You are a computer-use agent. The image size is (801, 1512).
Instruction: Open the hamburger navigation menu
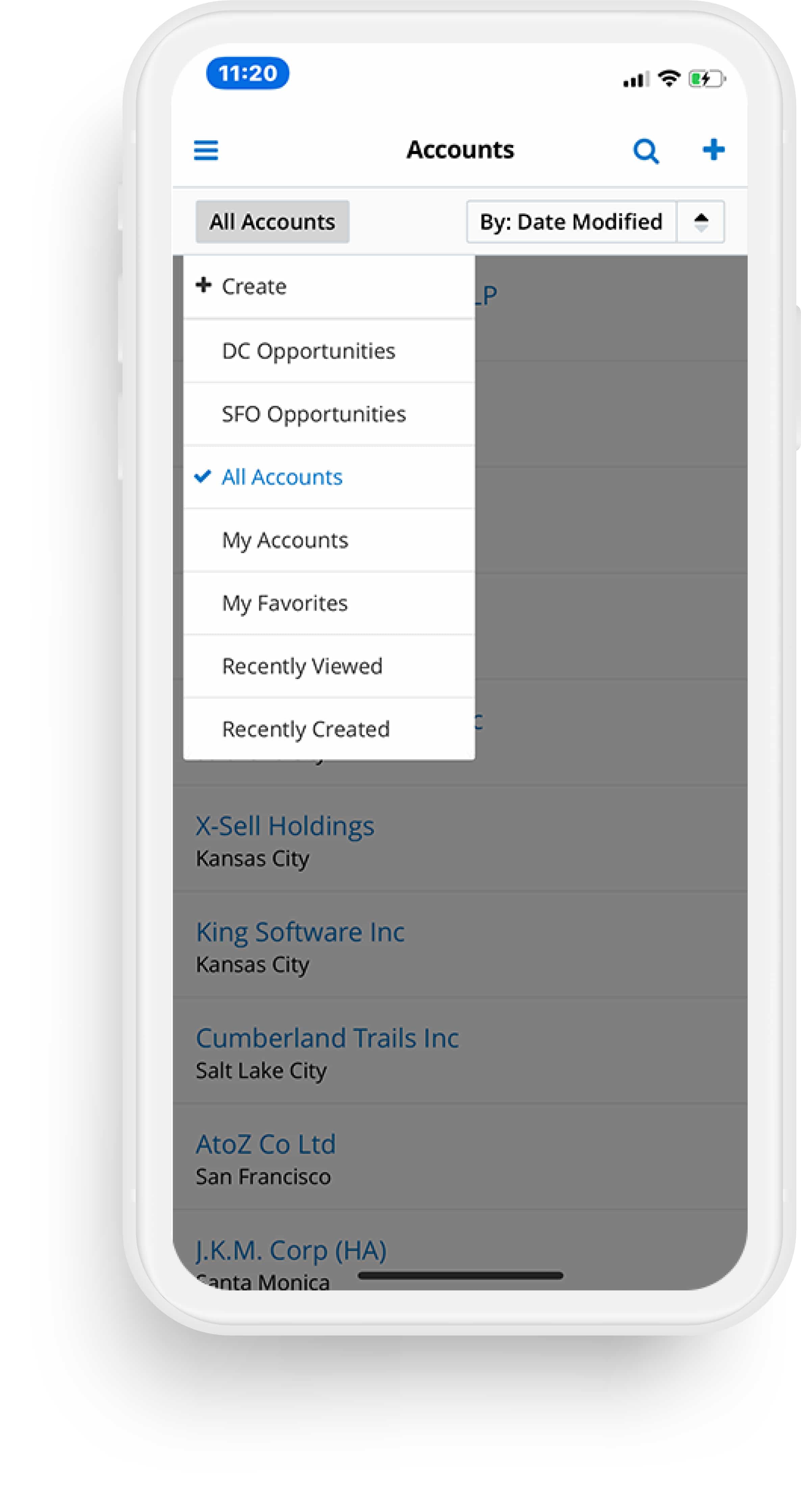(206, 150)
